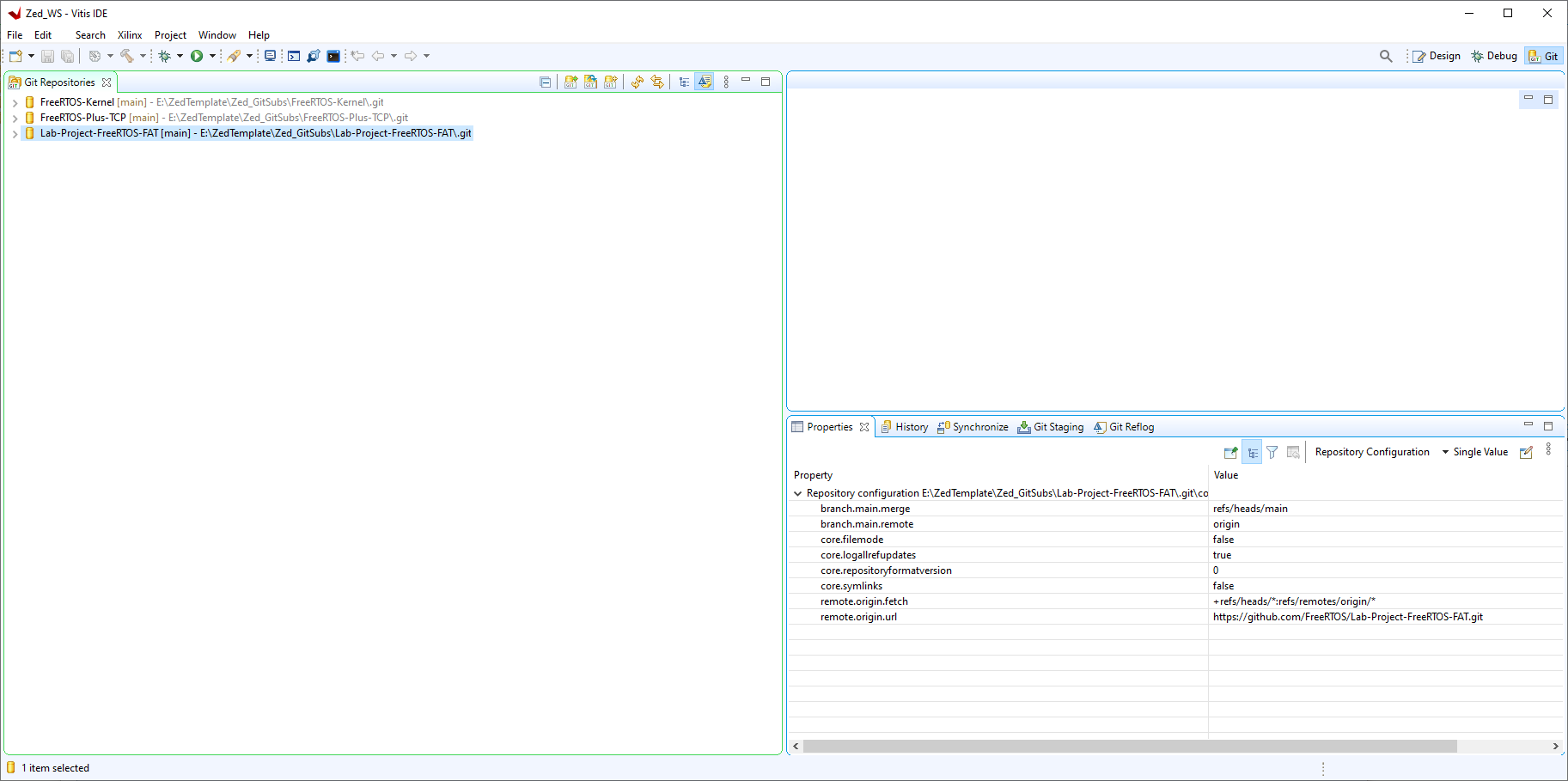1568x781 pixels.
Task: Click the Clone a Git repository icon
Action: [x=590, y=82]
